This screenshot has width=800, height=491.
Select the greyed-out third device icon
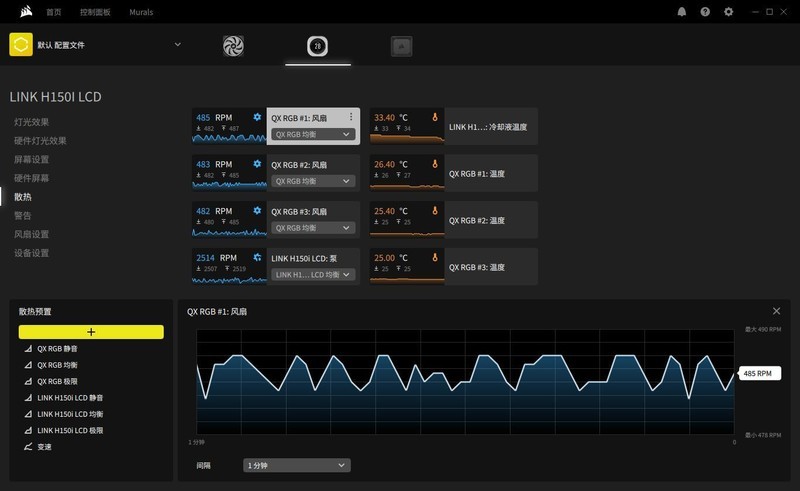point(402,46)
